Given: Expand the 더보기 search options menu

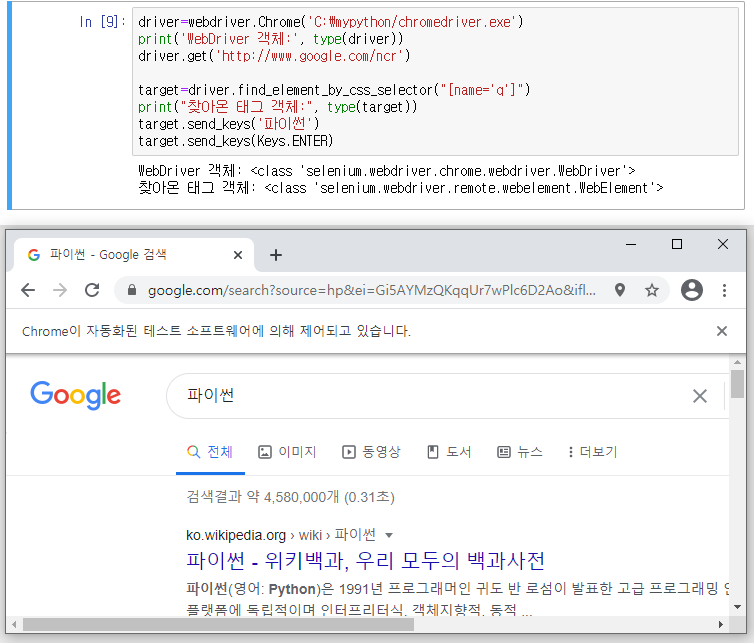Looking at the screenshot, I should point(592,452).
